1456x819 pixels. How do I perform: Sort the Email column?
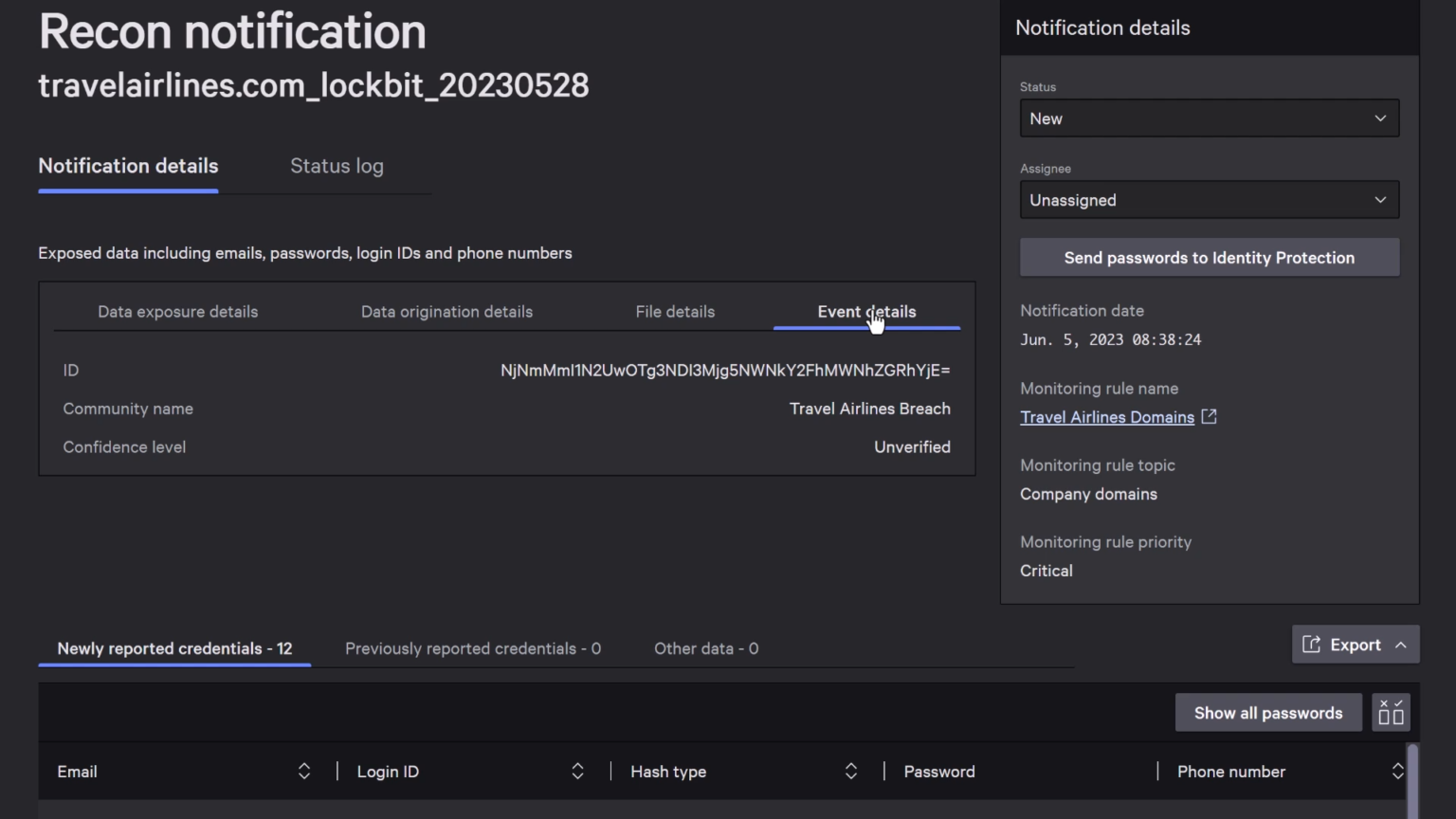point(304,772)
